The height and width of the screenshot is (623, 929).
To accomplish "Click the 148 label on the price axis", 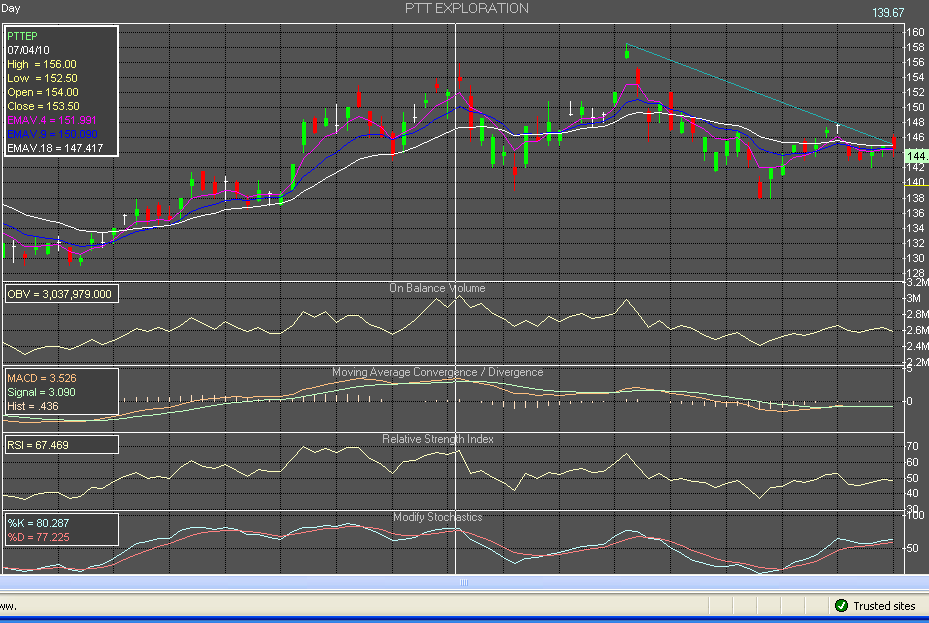I will (x=916, y=122).
